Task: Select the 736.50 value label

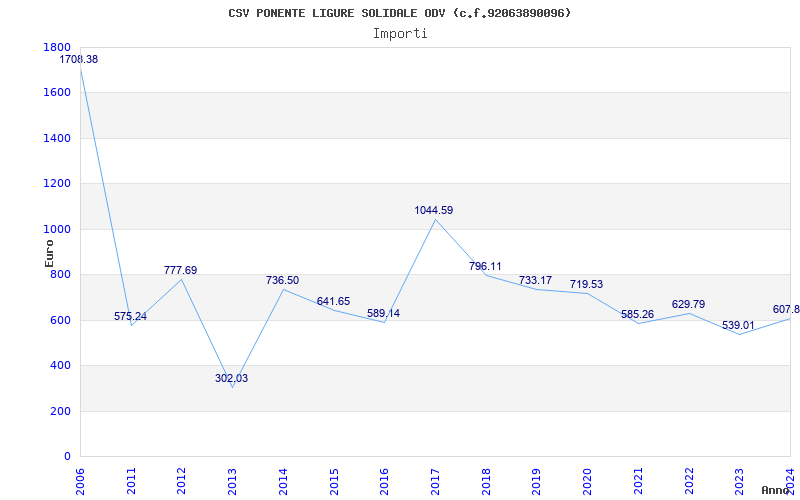Action: tap(282, 281)
